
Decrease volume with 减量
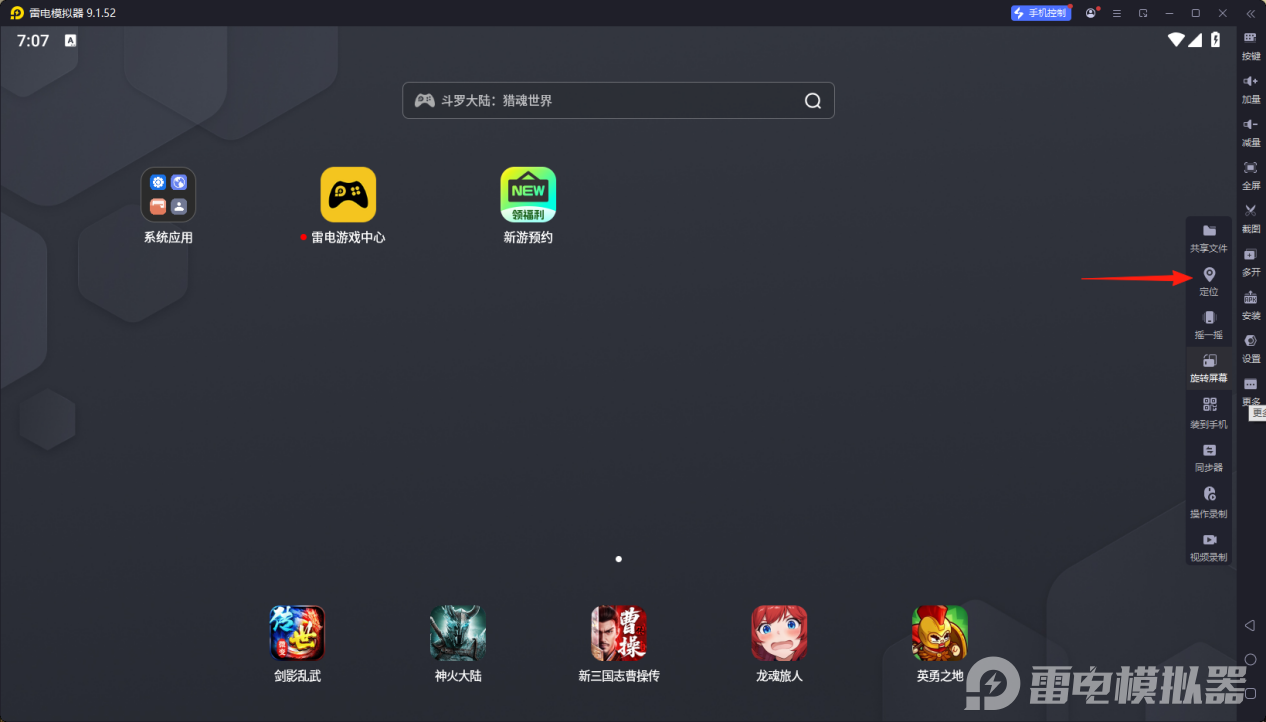pos(1250,133)
